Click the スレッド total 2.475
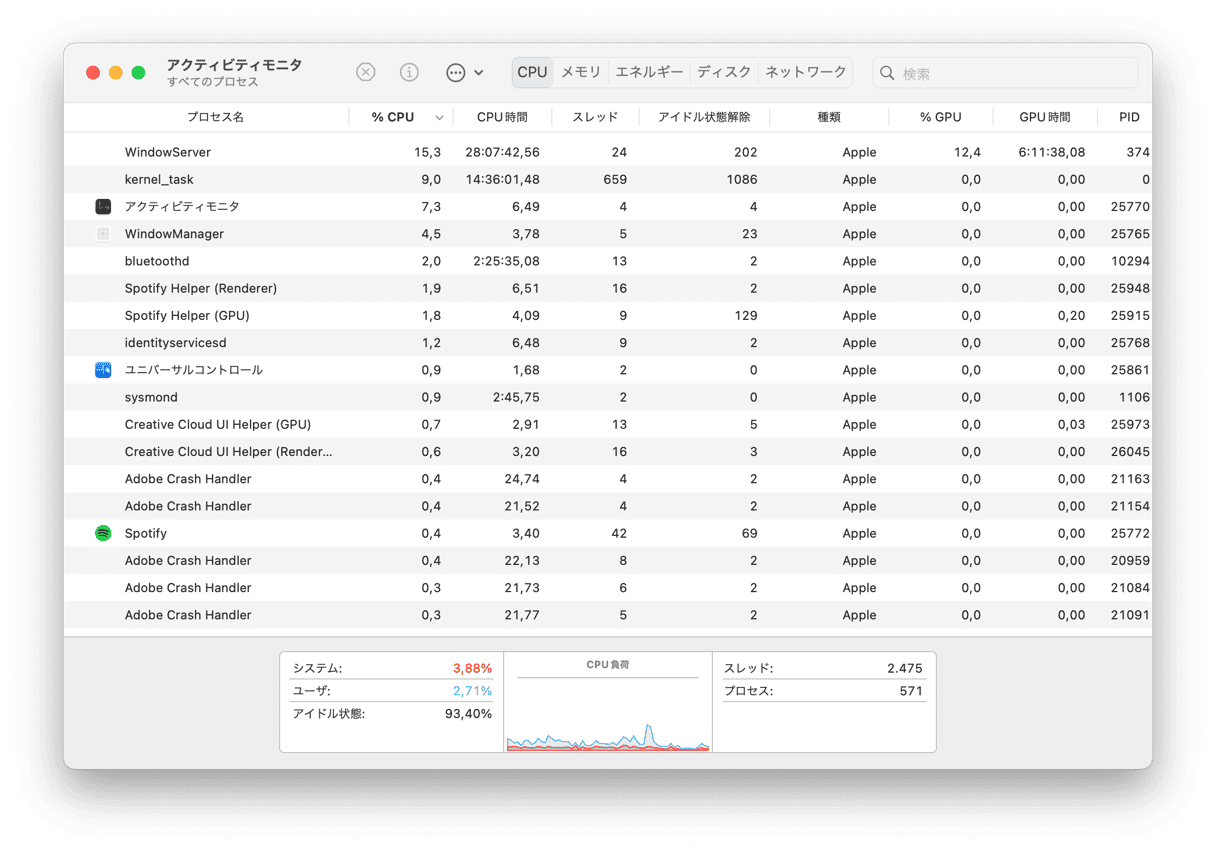The image size is (1216, 853). (905, 668)
